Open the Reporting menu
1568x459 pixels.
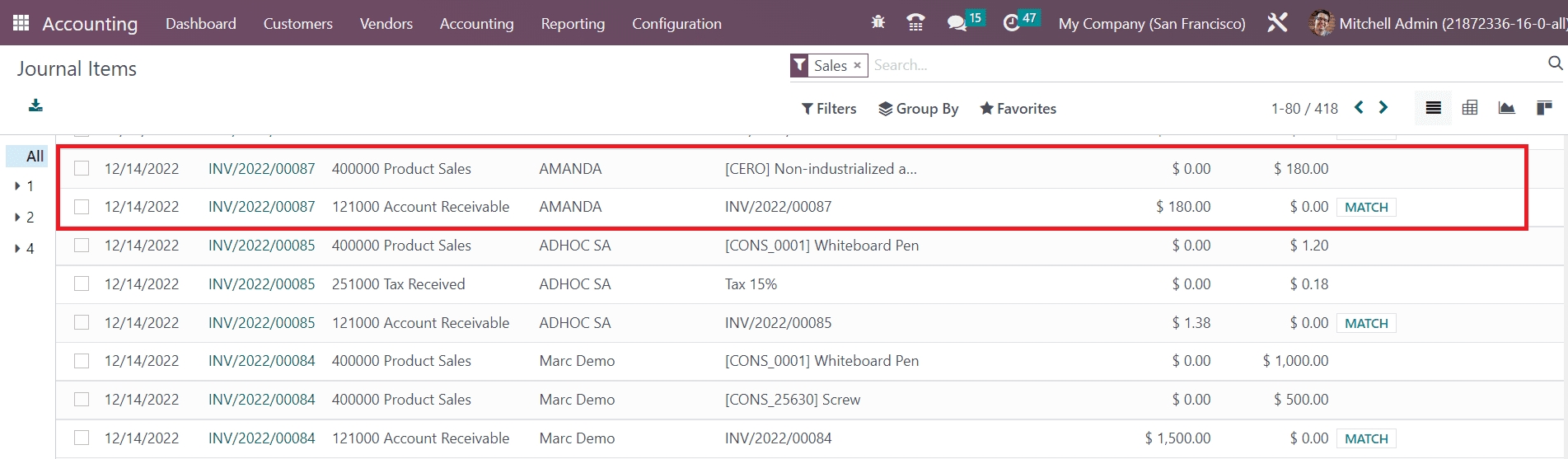tap(573, 24)
